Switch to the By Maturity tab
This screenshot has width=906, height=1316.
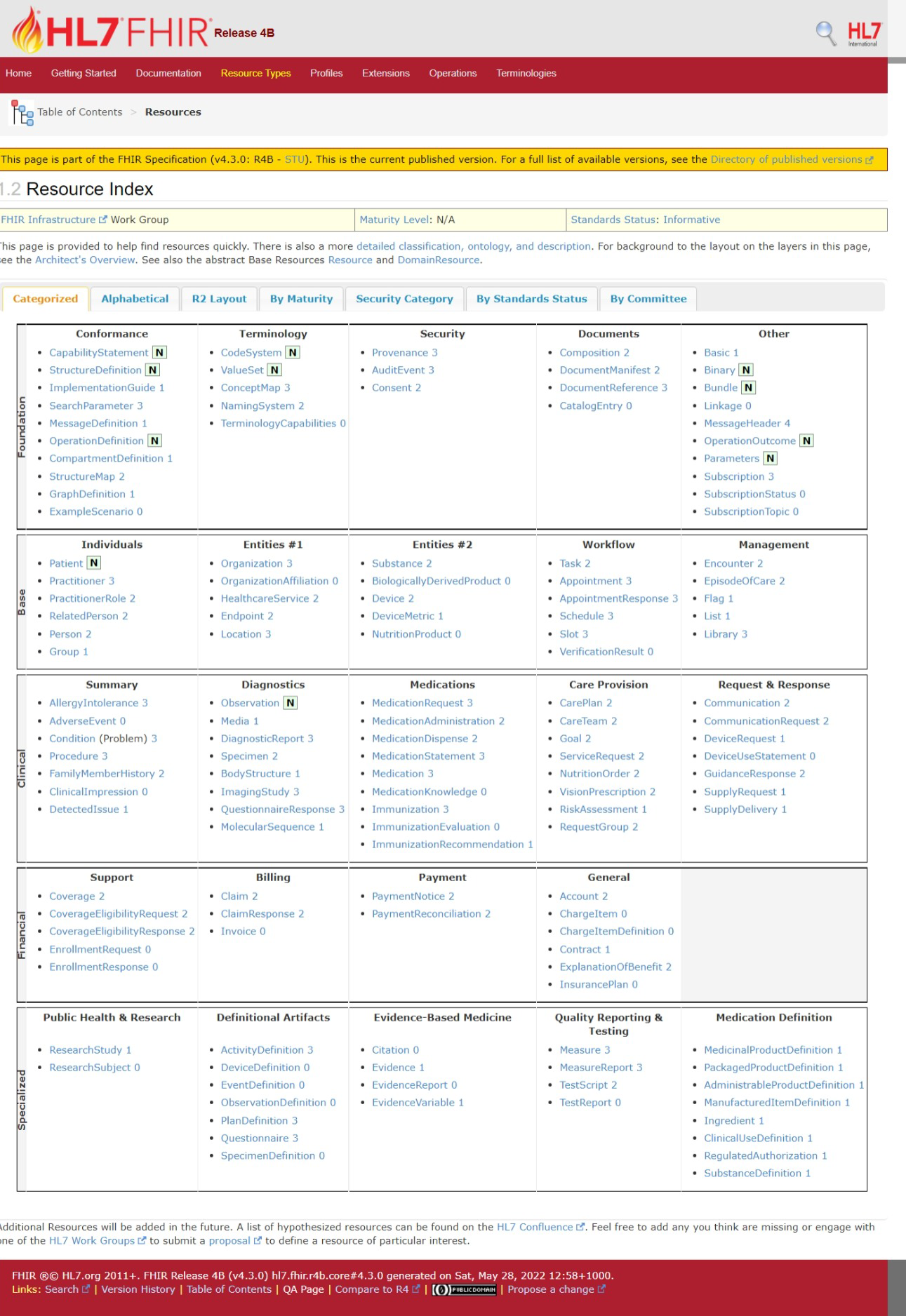301,299
